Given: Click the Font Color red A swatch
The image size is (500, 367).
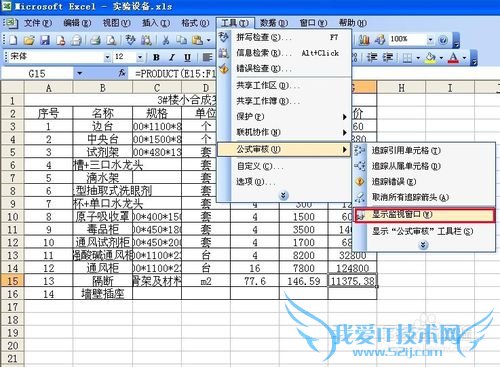Looking at the screenshot, I should point(453,58).
